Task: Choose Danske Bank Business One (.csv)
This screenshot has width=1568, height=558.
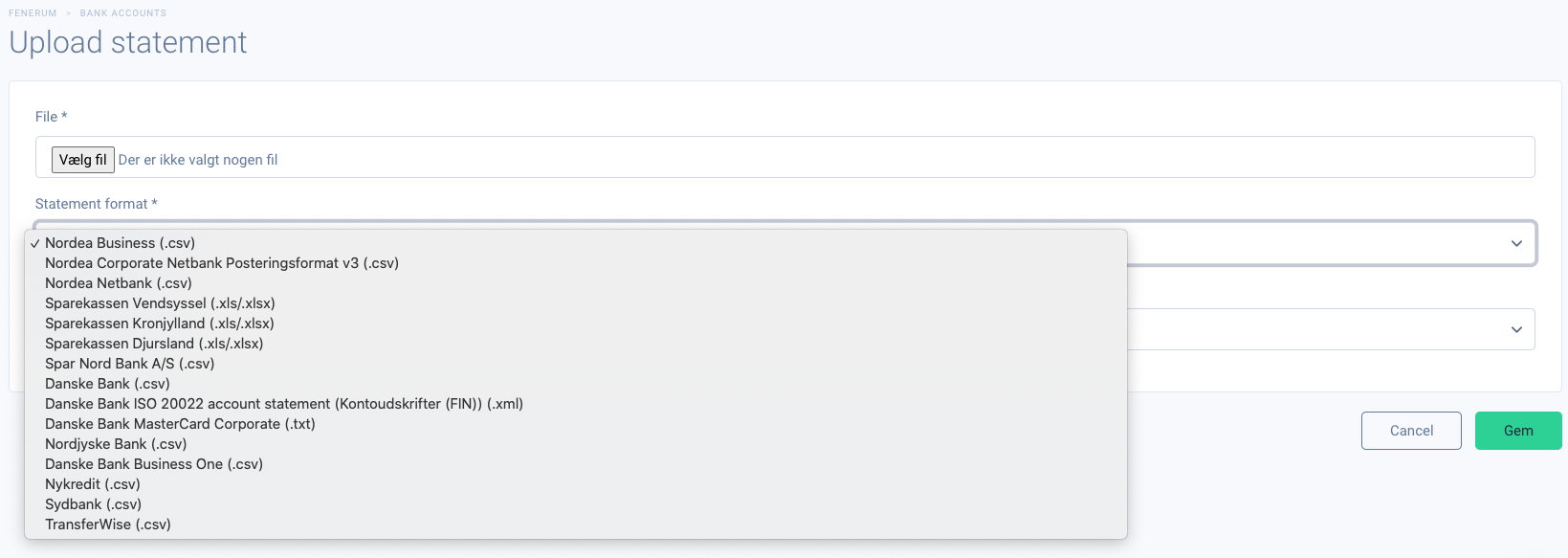Action: tap(576, 464)
